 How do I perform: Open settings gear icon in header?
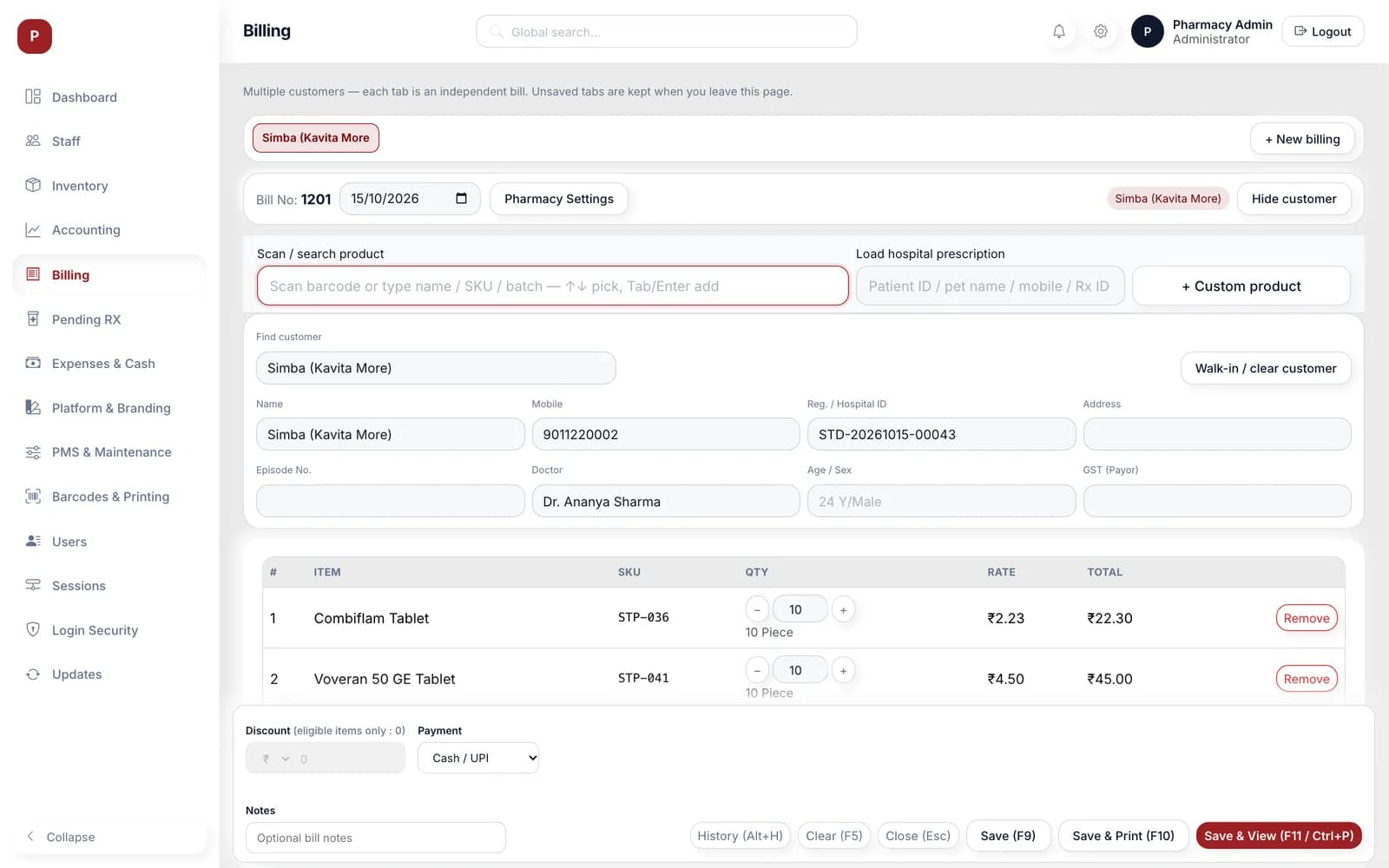coord(1100,31)
